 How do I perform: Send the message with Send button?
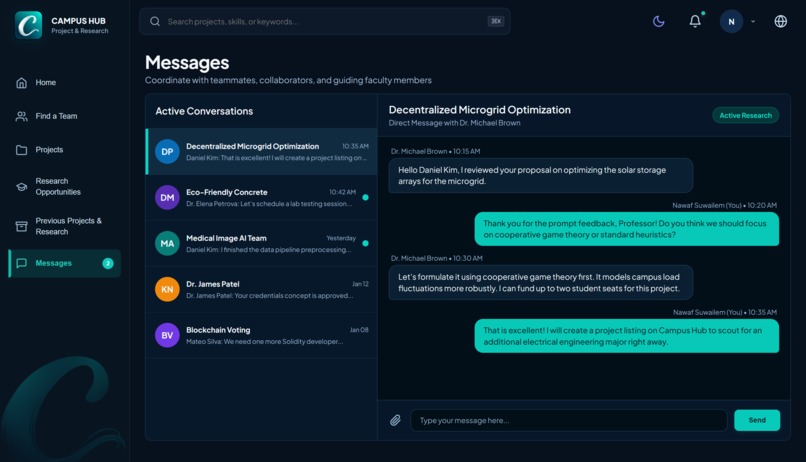757,420
